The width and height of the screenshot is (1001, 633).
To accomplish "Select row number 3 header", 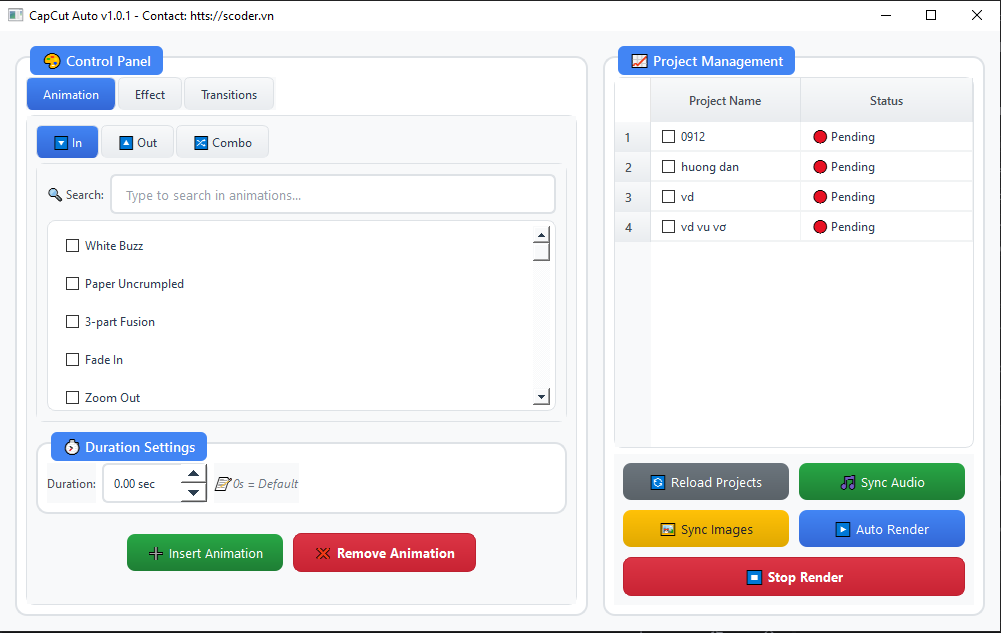I will pyautogui.click(x=632, y=197).
